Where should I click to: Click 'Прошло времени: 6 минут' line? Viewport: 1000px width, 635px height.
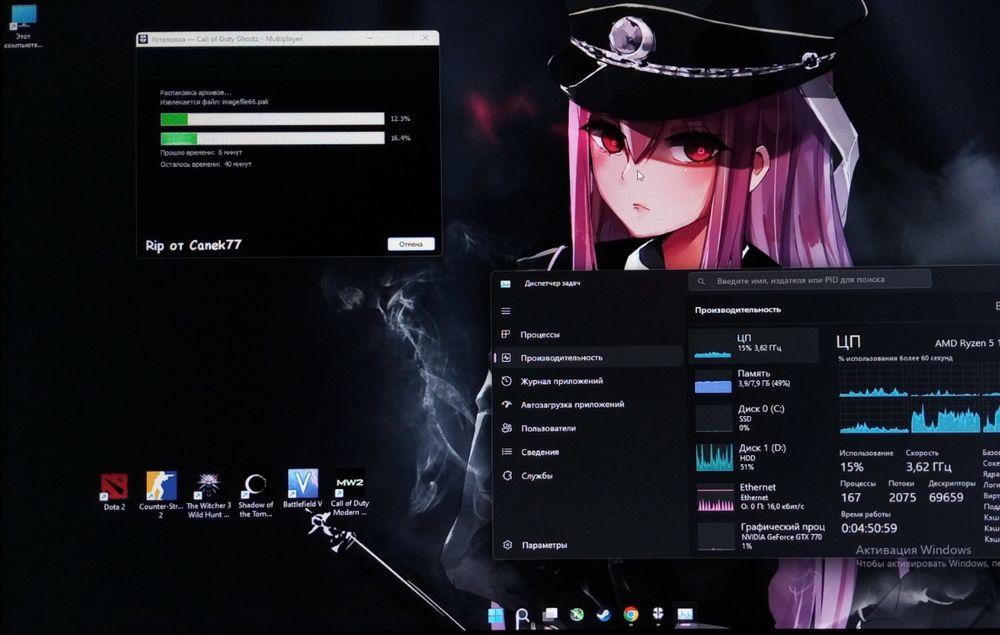click(x=201, y=152)
